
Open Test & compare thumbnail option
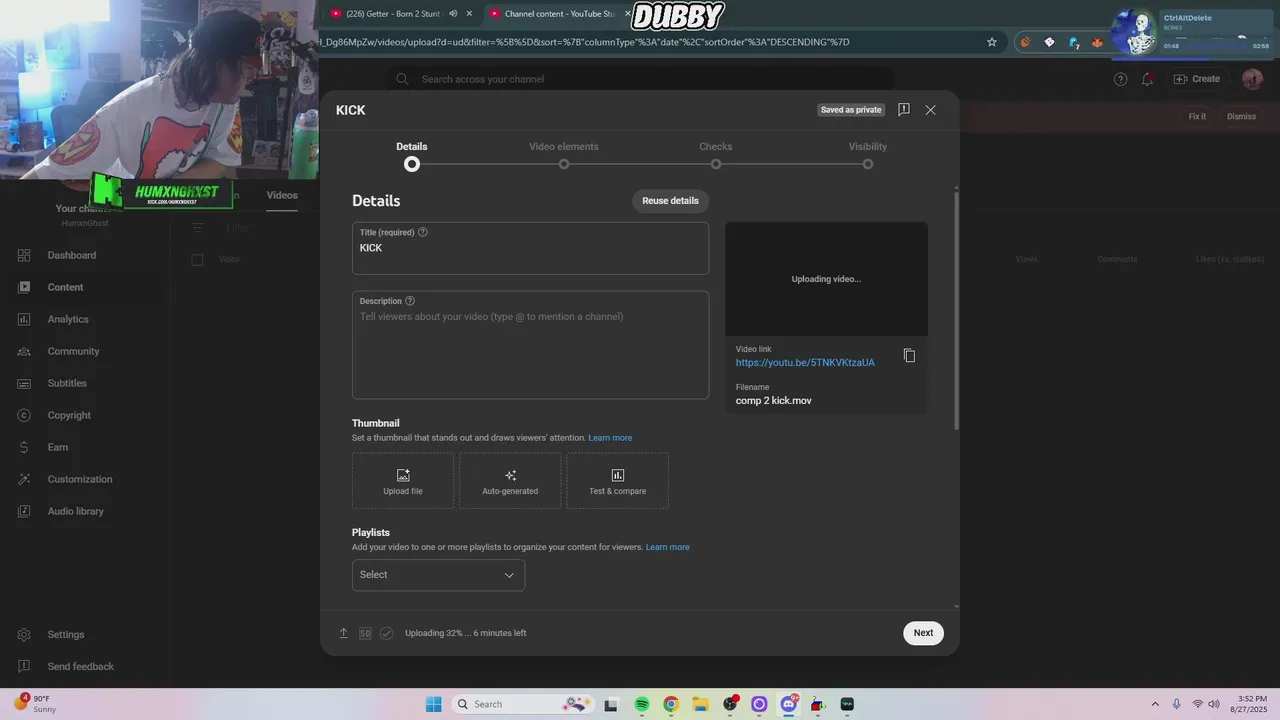click(x=618, y=481)
